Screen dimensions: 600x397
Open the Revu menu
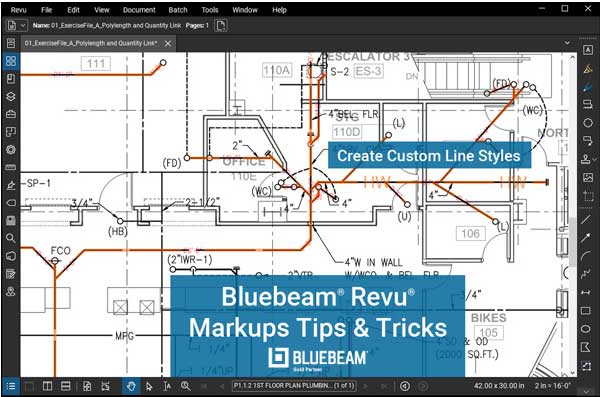click(19, 10)
